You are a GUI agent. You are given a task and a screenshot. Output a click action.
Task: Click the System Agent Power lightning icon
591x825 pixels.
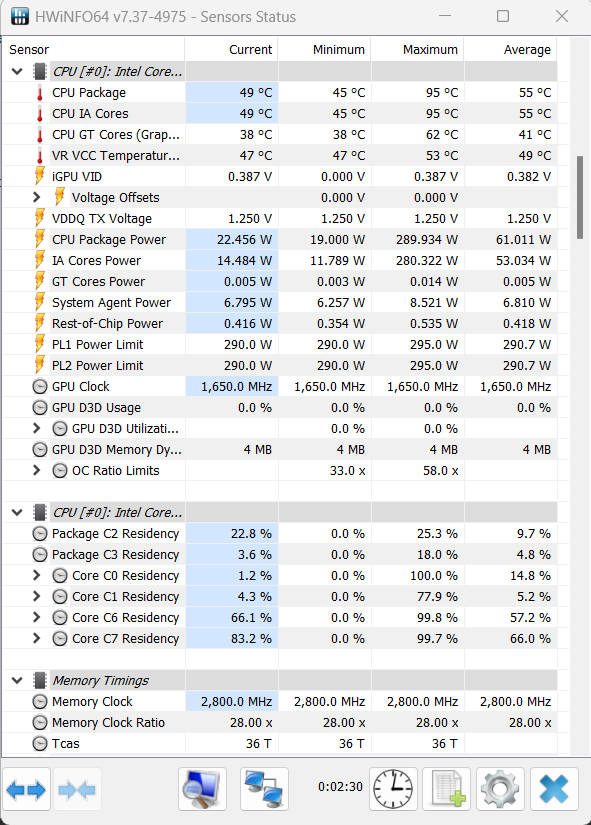[39, 303]
